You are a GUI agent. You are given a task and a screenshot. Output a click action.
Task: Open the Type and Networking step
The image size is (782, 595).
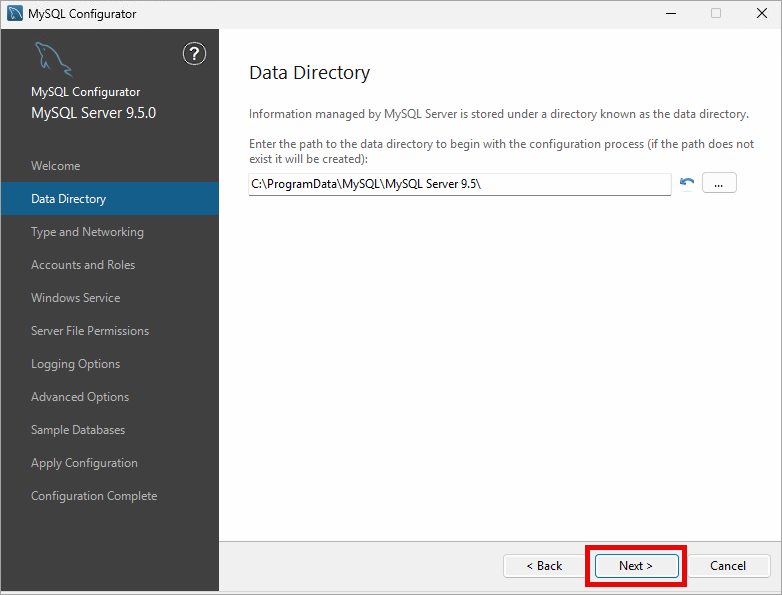tap(88, 232)
